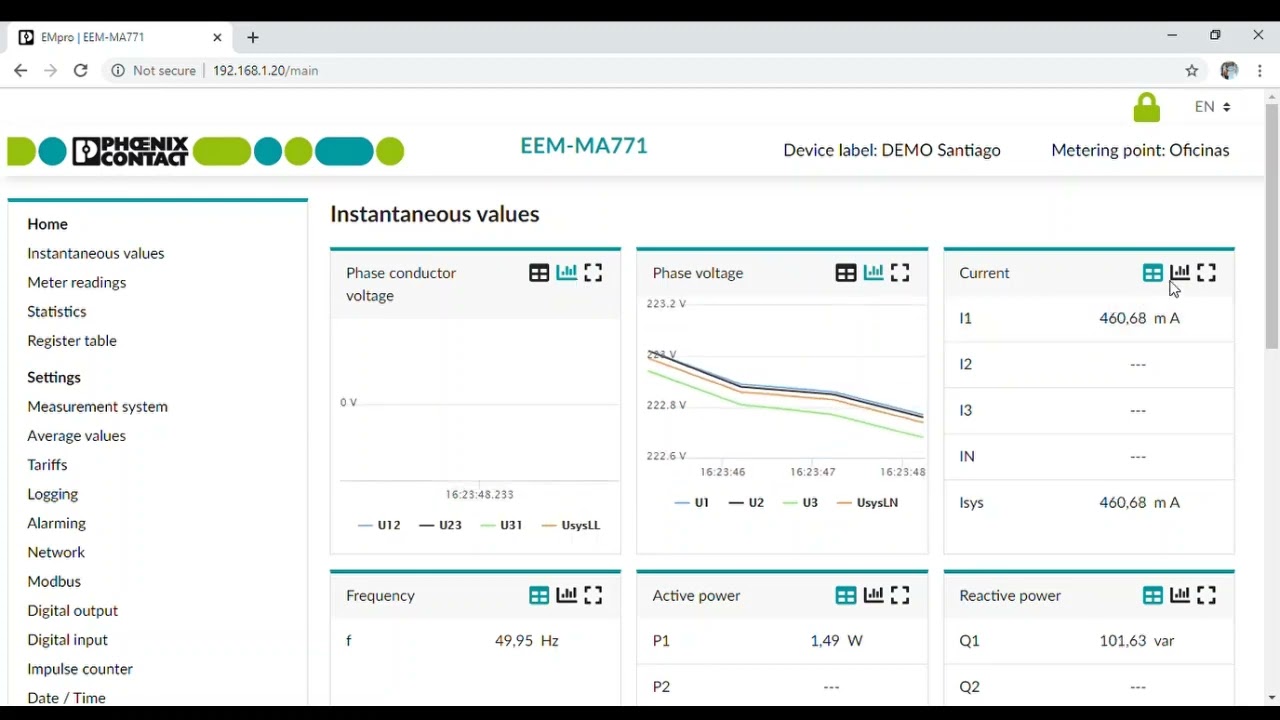Open Average values settings
The height and width of the screenshot is (720, 1280).
(x=77, y=435)
